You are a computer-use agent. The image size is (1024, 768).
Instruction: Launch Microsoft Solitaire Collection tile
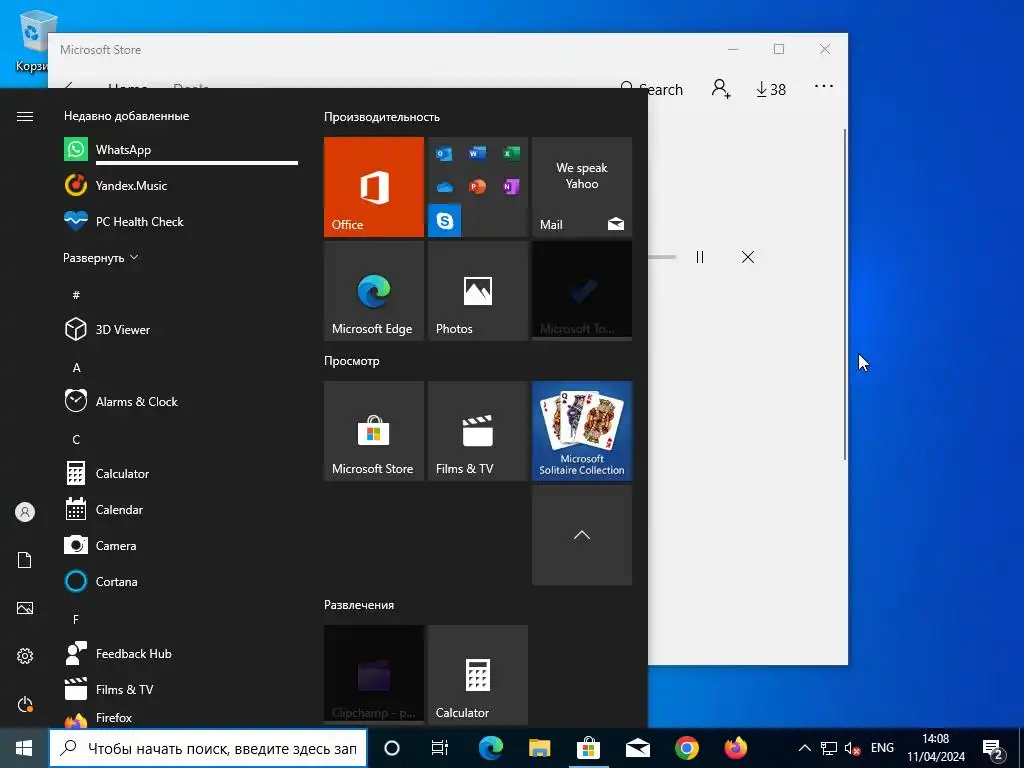(582, 431)
